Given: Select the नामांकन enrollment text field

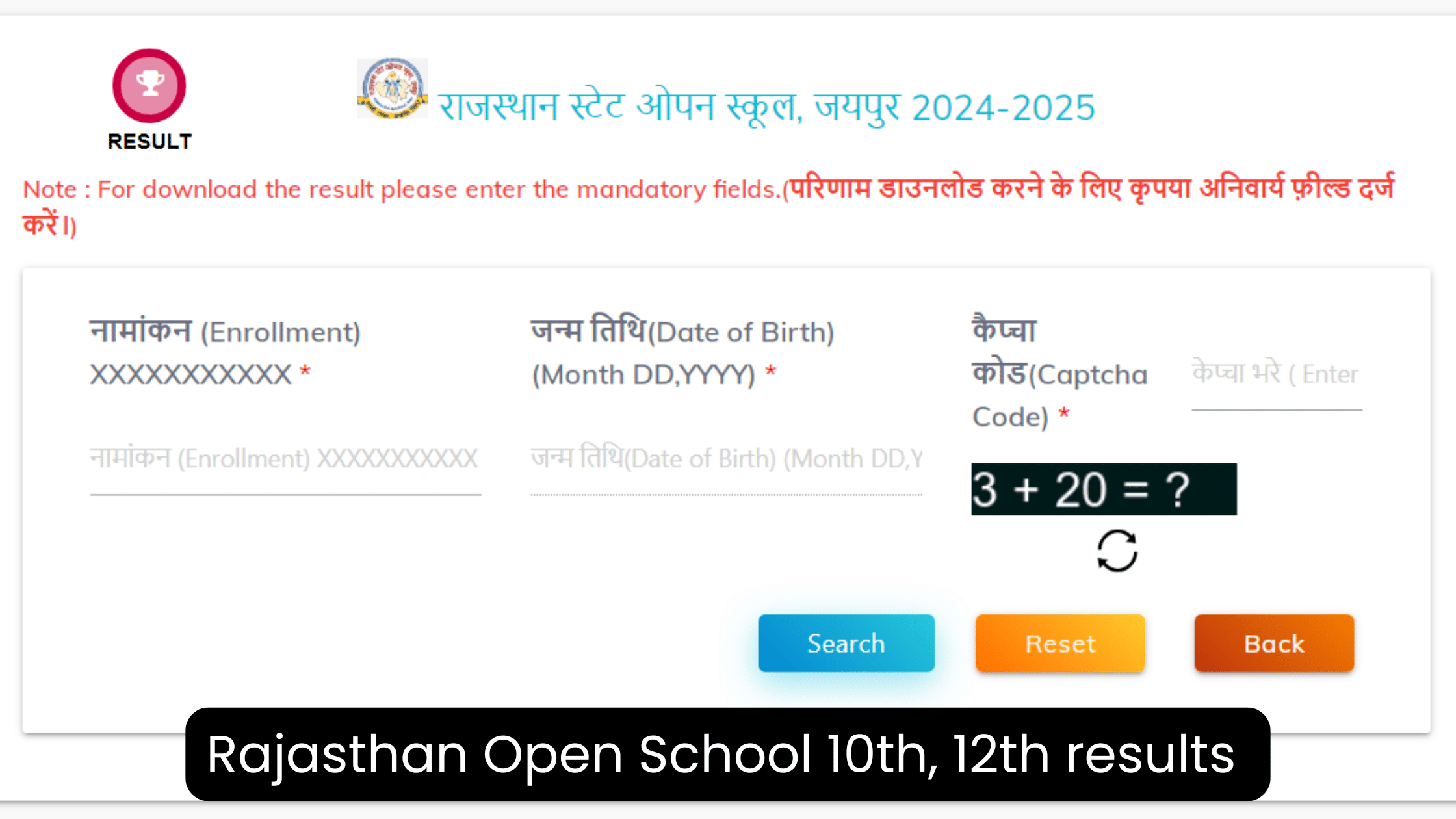Looking at the screenshot, I should point(285,458).
